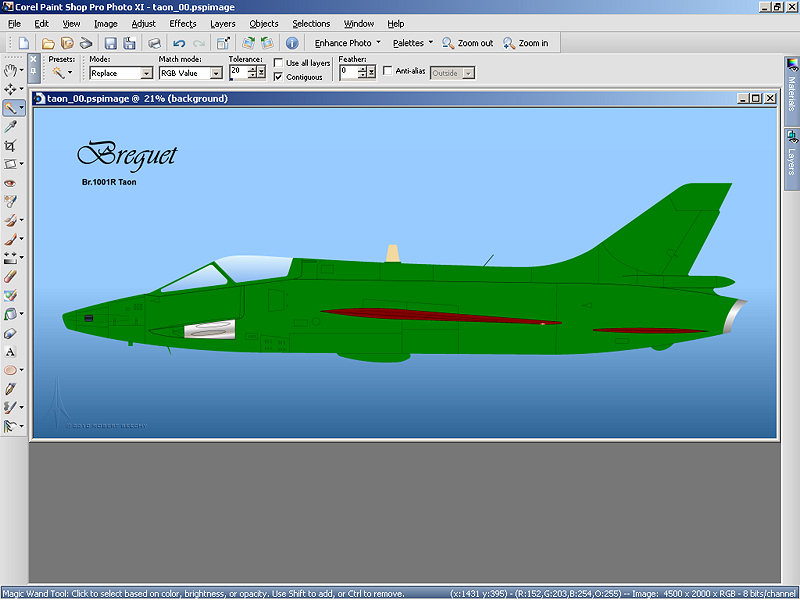Uncheck the Contiguous checkbox

coord(279,77)
